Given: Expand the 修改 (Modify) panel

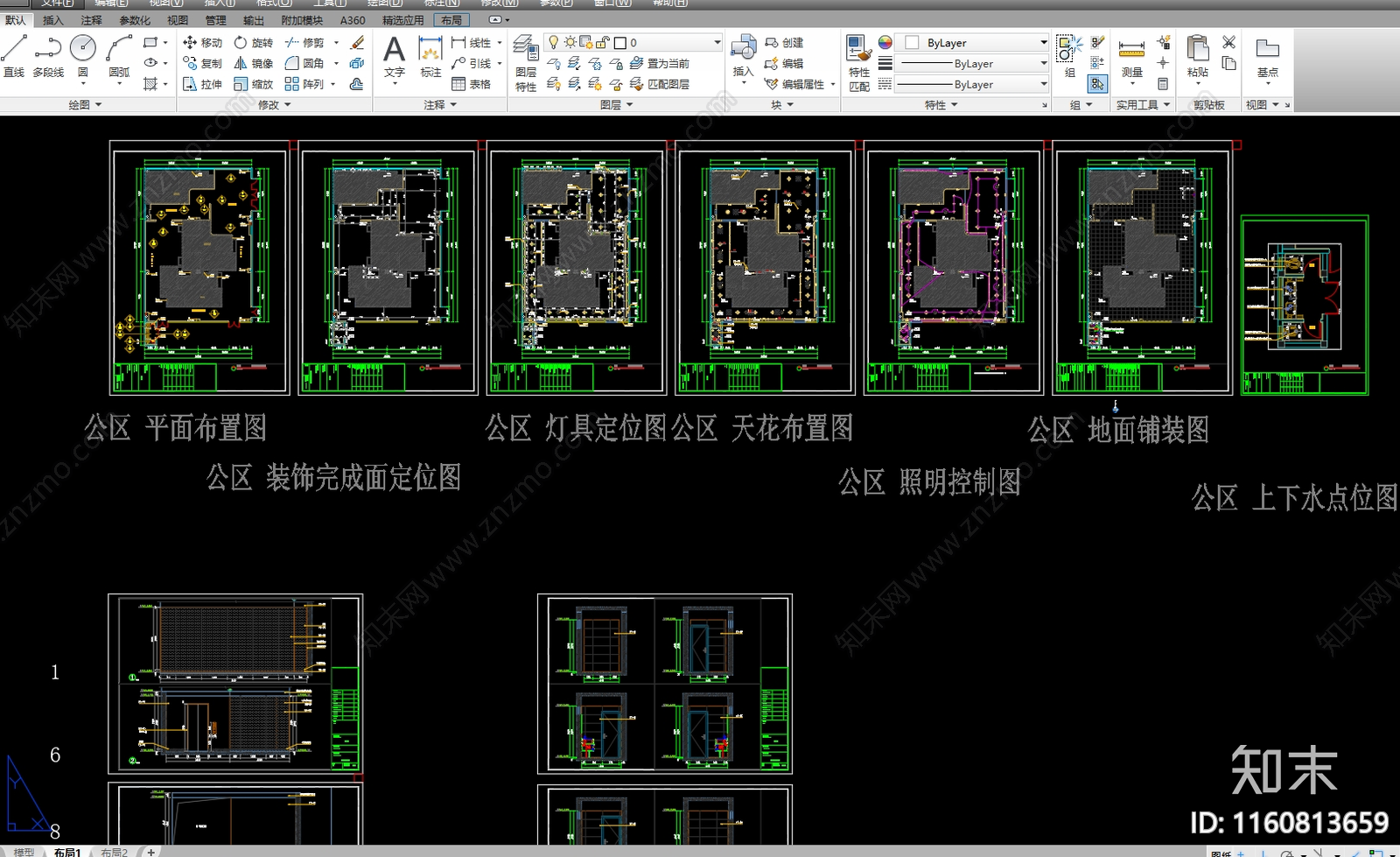Looking at the screenshot, I should pyautogui.click(x=274, y=104).
